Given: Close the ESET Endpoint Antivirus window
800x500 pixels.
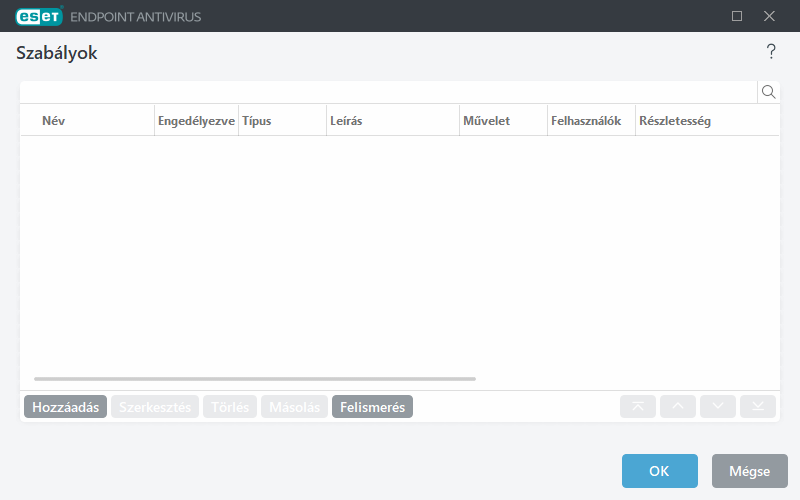Looking at the screenshot, I should (769, 16).
